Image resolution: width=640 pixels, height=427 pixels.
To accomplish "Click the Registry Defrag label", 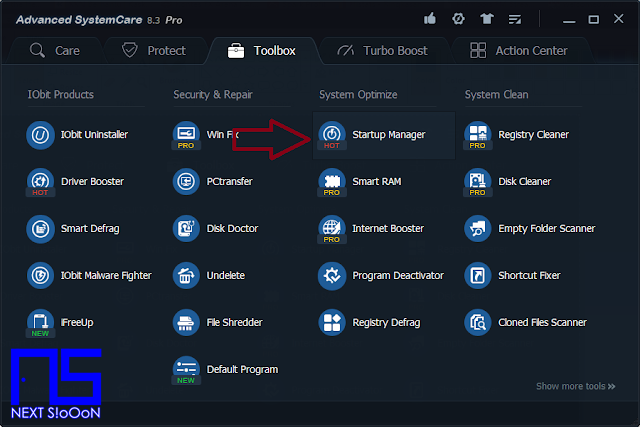I will click(386, 323).
